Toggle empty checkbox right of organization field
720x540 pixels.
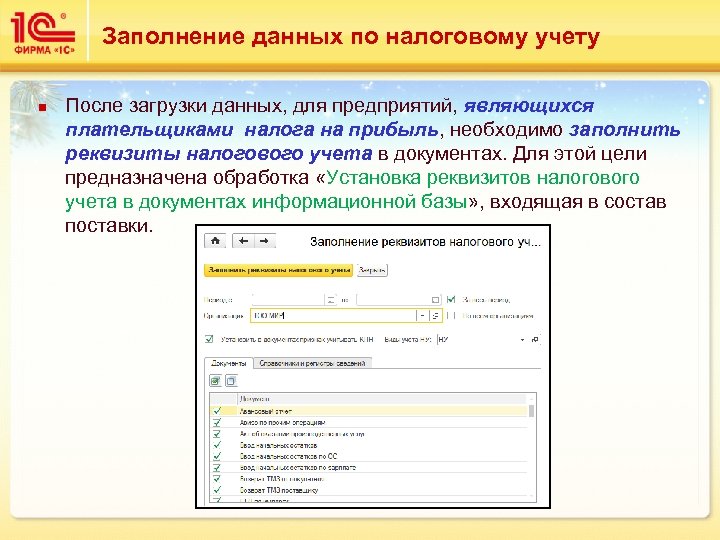click(x=451, y=315)
